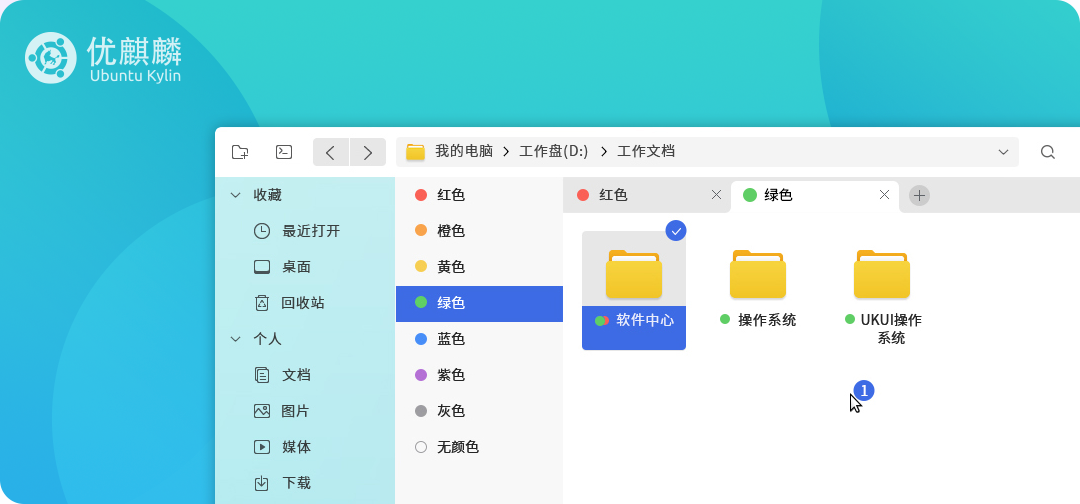Switch to the 红色 tab
The height and width of the screenshot is (504, 1080).
click(x=640, y=195)
